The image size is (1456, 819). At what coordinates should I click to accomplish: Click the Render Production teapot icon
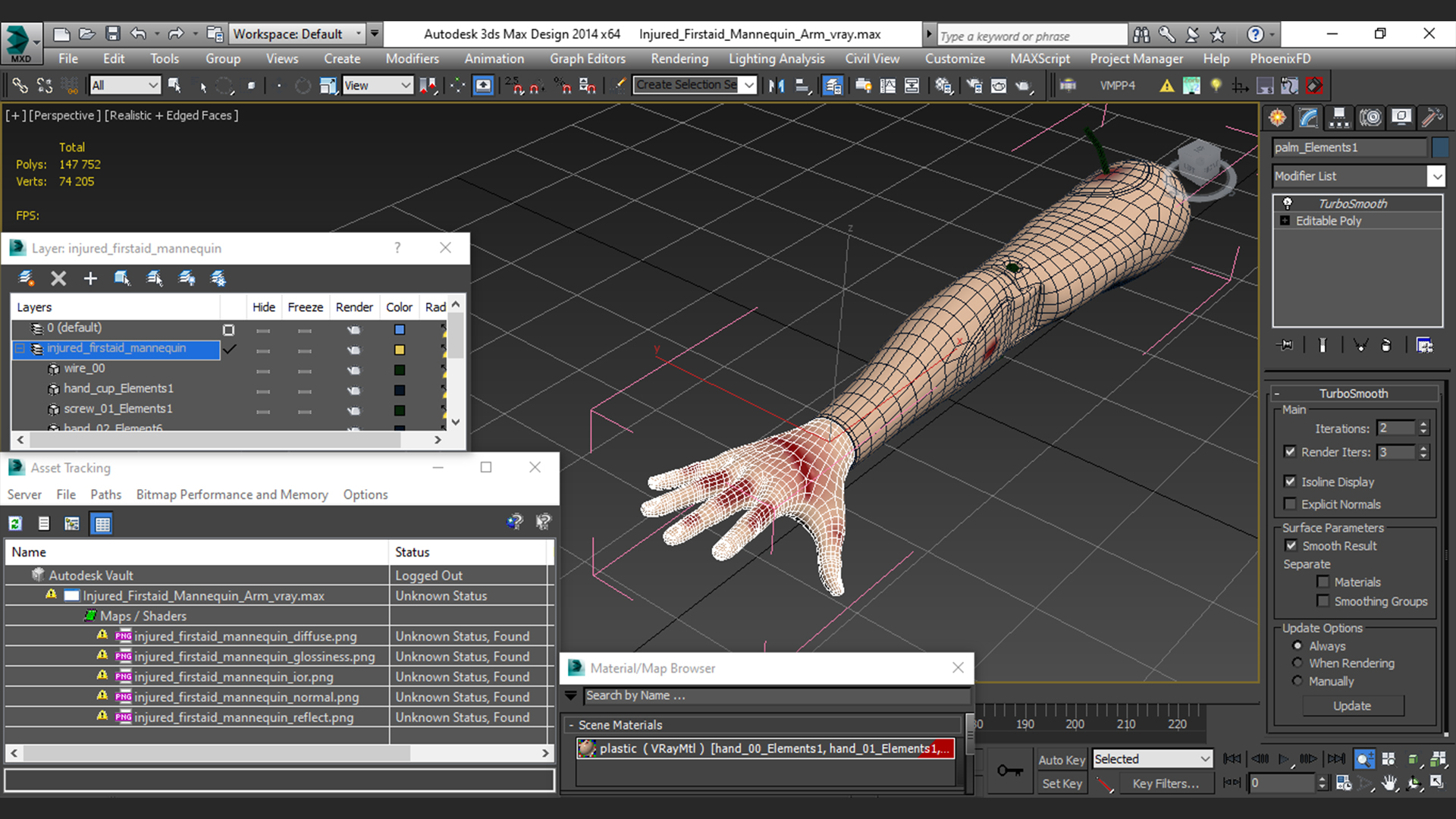pos(1024,86)
